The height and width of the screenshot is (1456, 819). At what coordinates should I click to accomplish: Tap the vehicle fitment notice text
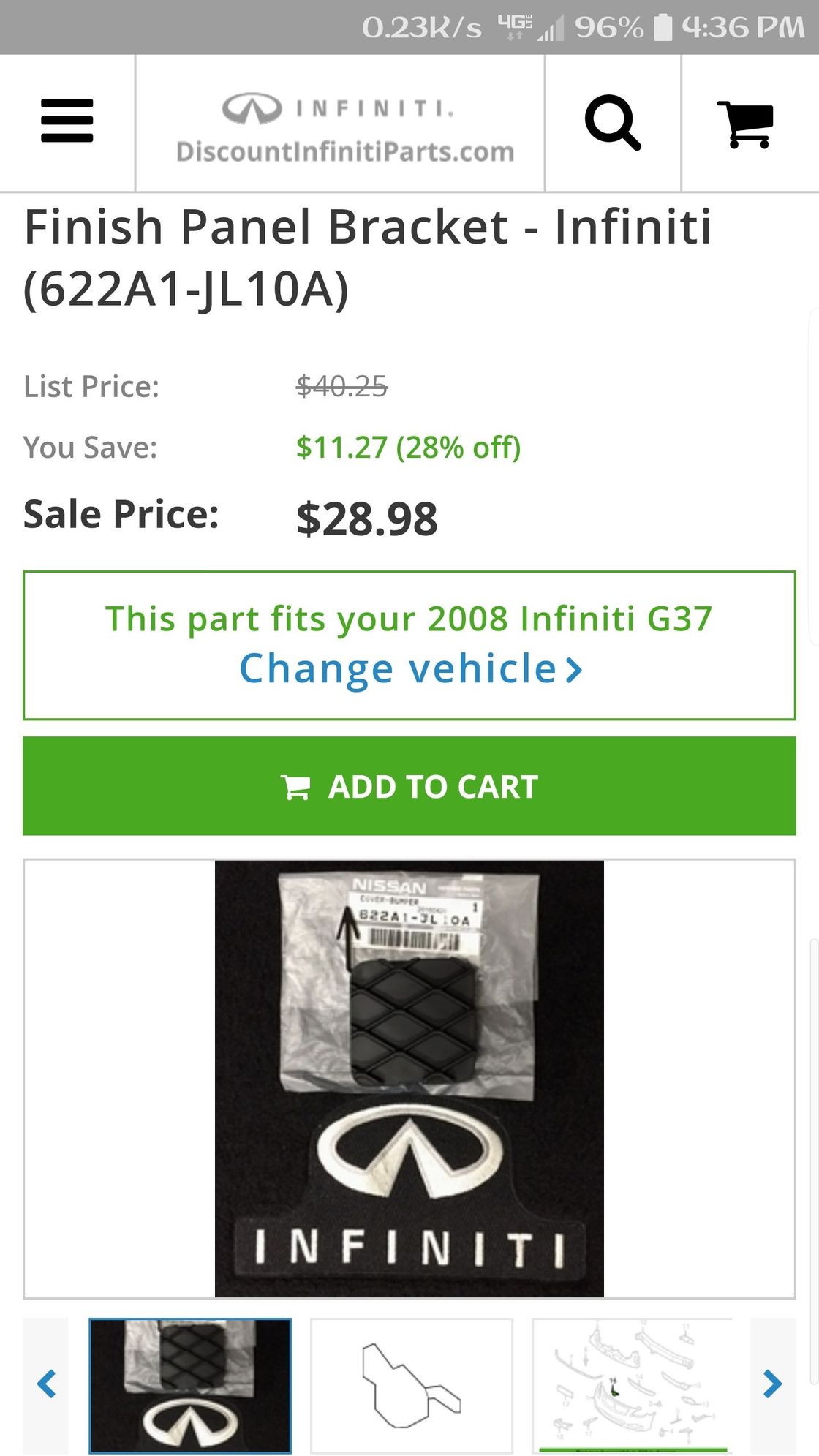[409, 619]
